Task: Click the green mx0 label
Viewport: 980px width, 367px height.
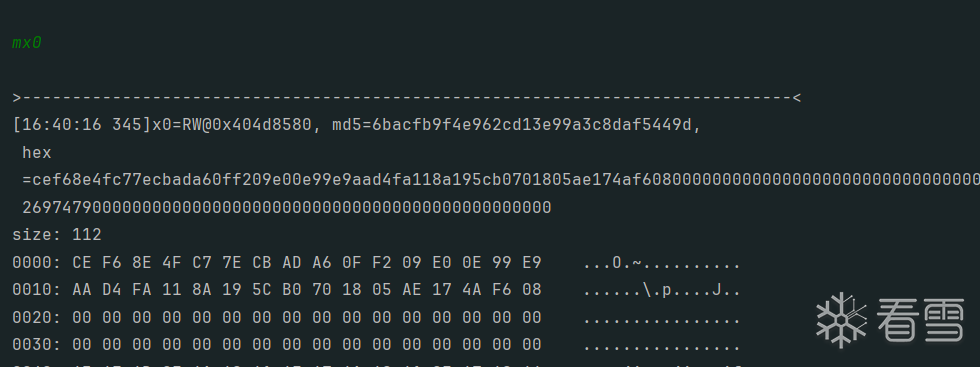Action: pyautogui.click(x=27, y=43)
